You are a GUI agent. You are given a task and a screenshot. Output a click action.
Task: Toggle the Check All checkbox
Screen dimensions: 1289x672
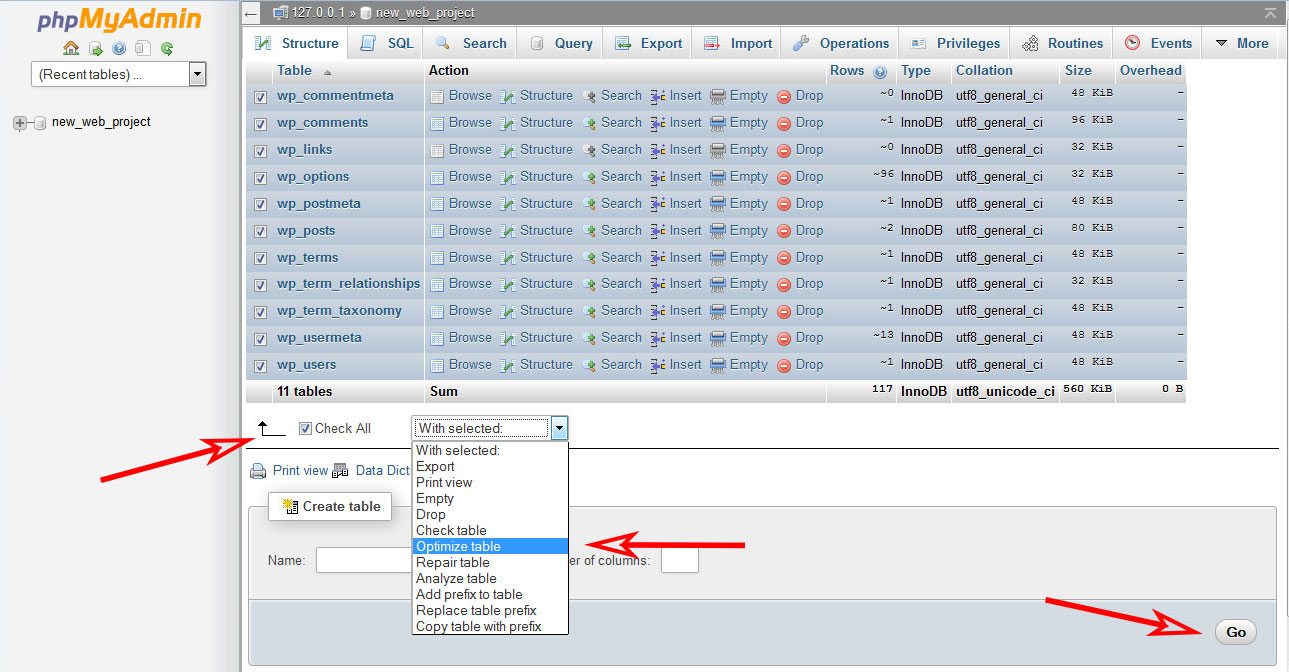[304, 428]
